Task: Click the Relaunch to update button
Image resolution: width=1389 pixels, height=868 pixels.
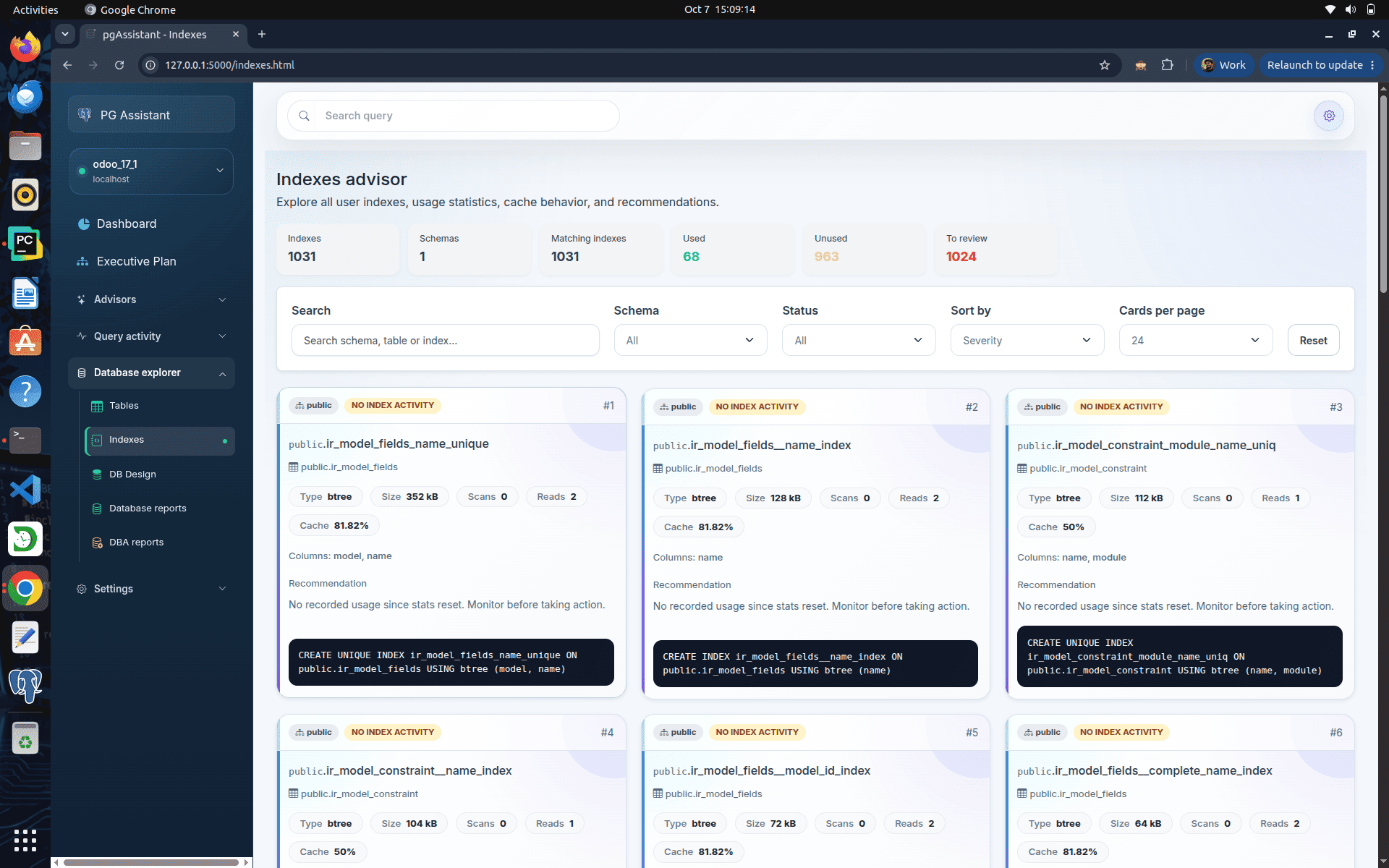Action: (1320, 65)
